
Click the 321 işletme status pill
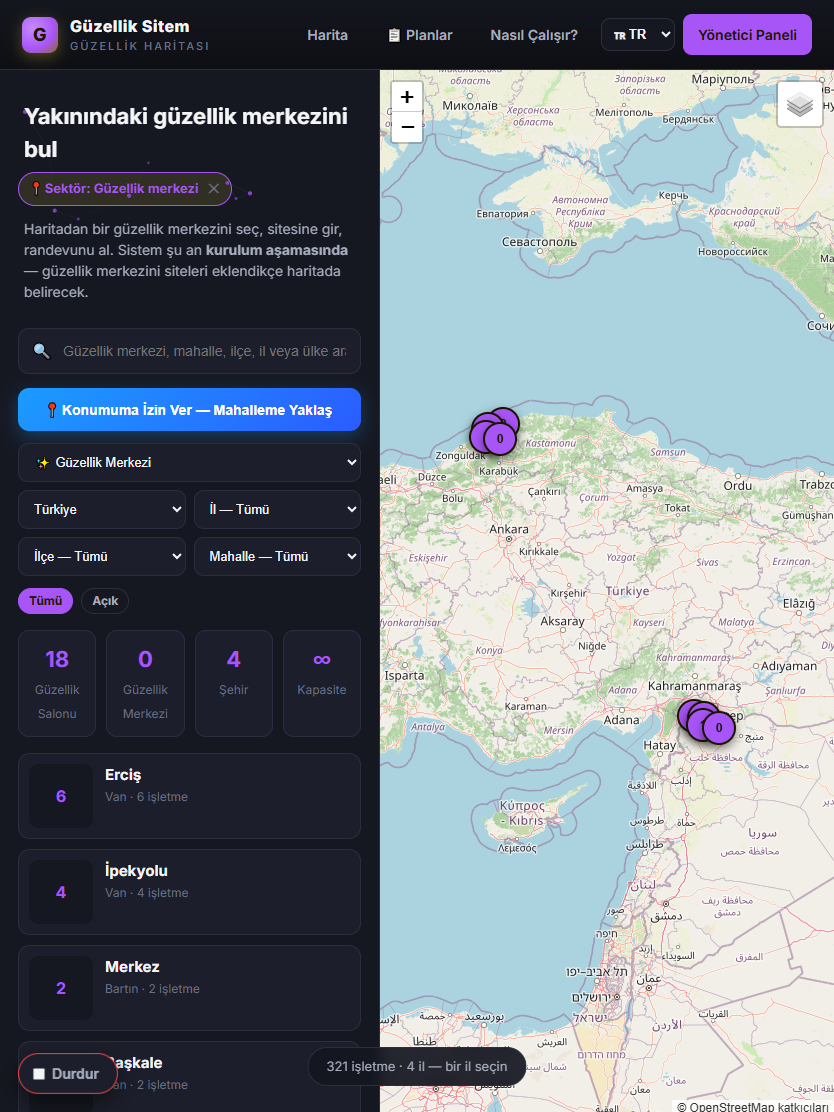tap(417, 1067)
